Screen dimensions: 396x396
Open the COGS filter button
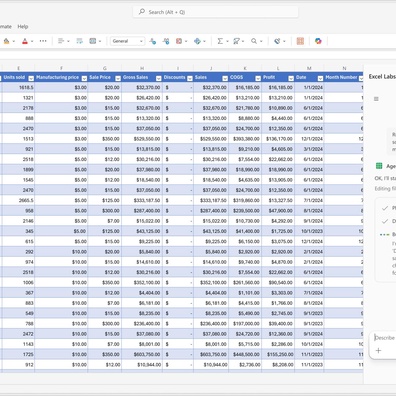258,78
